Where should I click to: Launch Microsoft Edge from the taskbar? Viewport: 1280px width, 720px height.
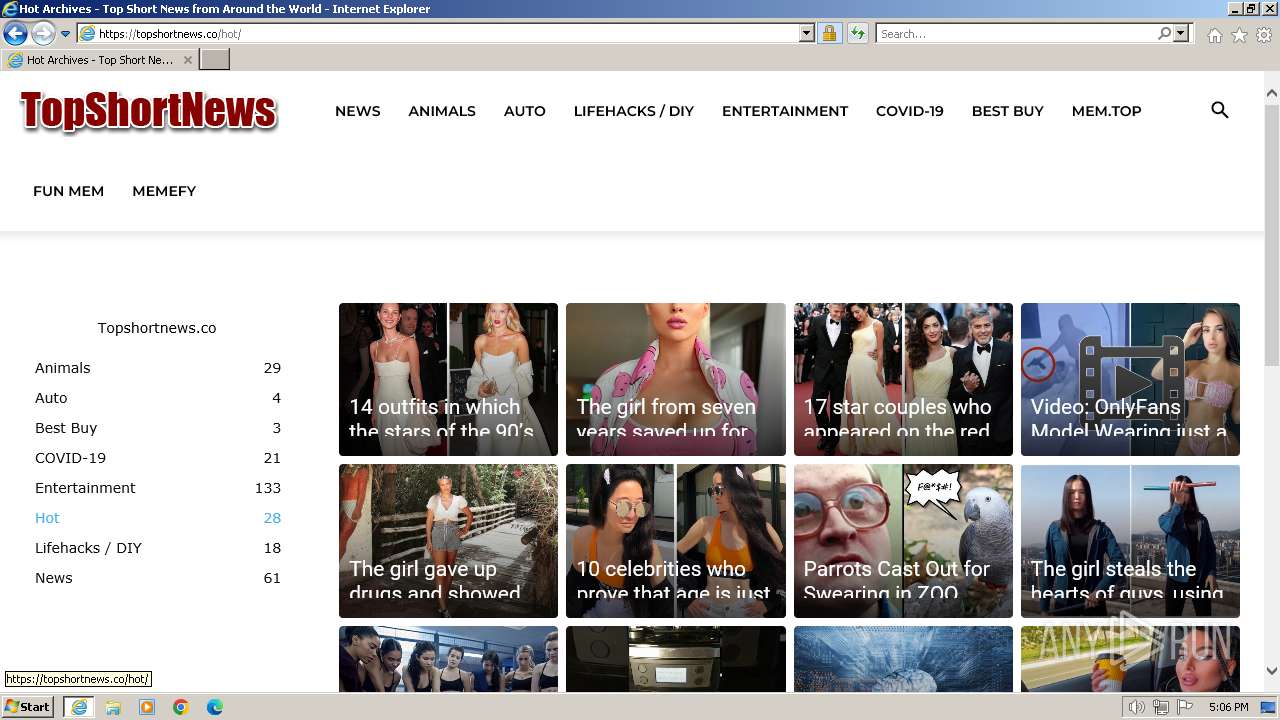[215, 707]
